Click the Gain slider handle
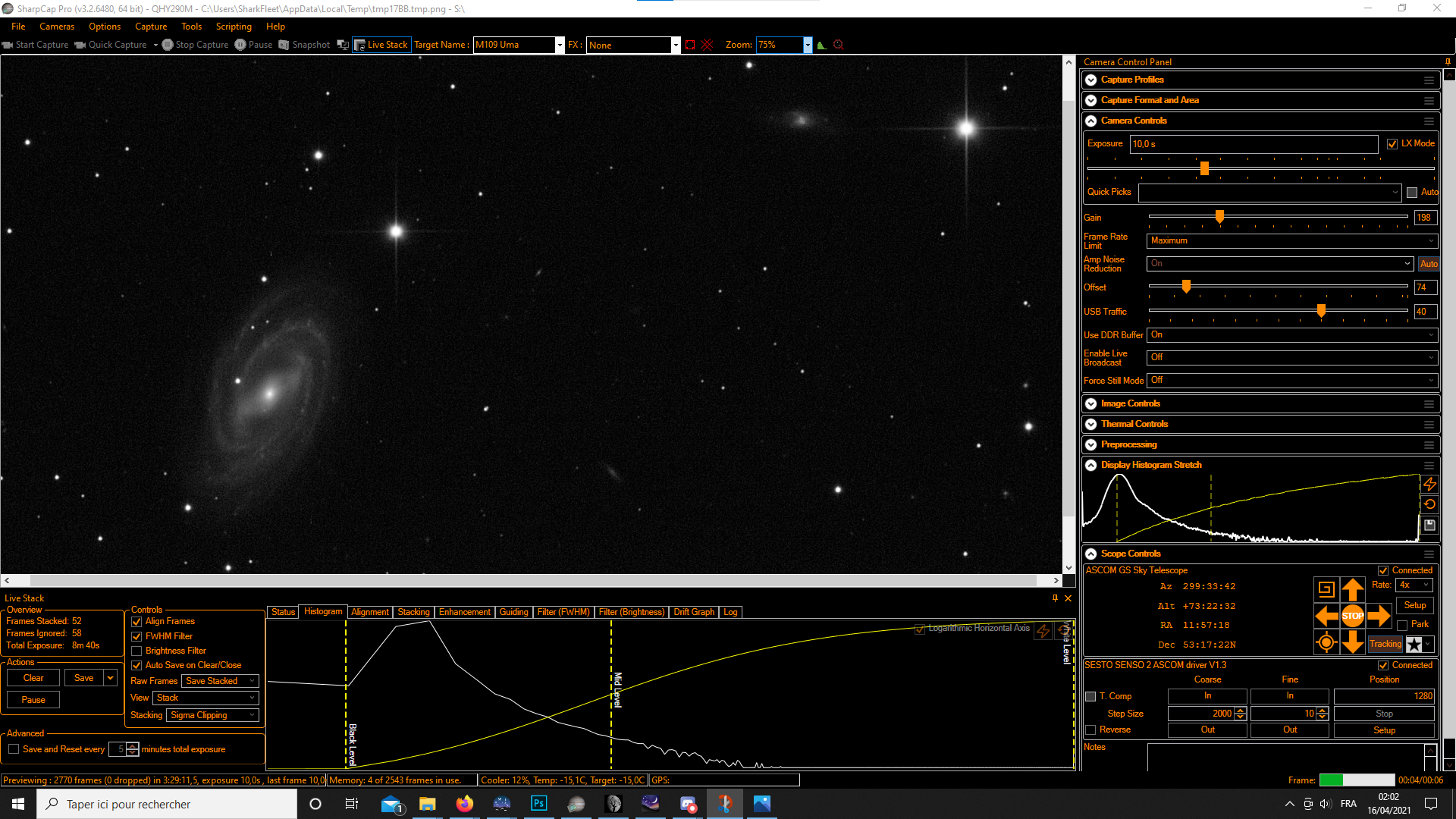This screenshot has width=1456, height=819. pyautogui.click(x=1219, y=217)
